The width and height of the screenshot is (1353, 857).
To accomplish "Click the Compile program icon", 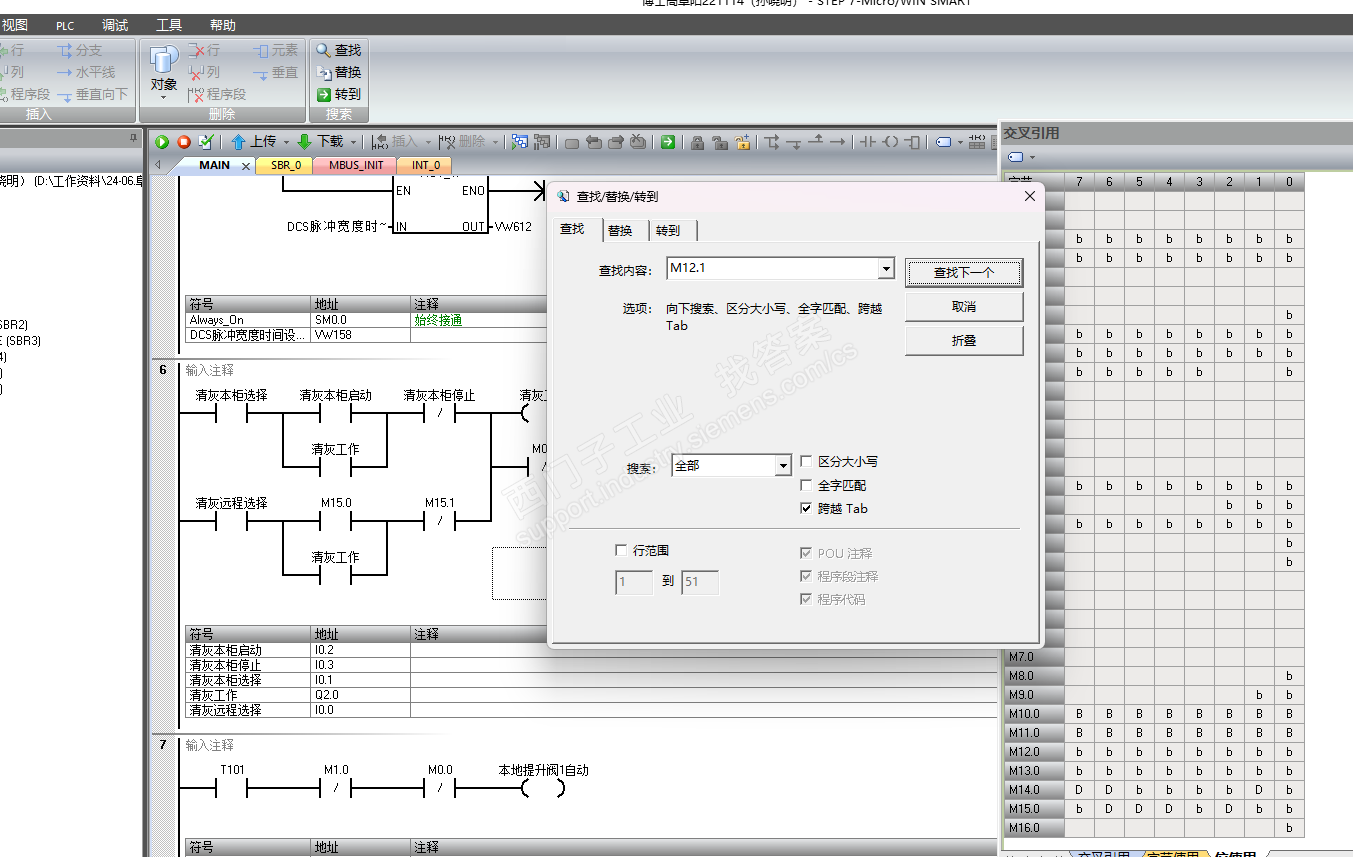I will click(206, 142).
